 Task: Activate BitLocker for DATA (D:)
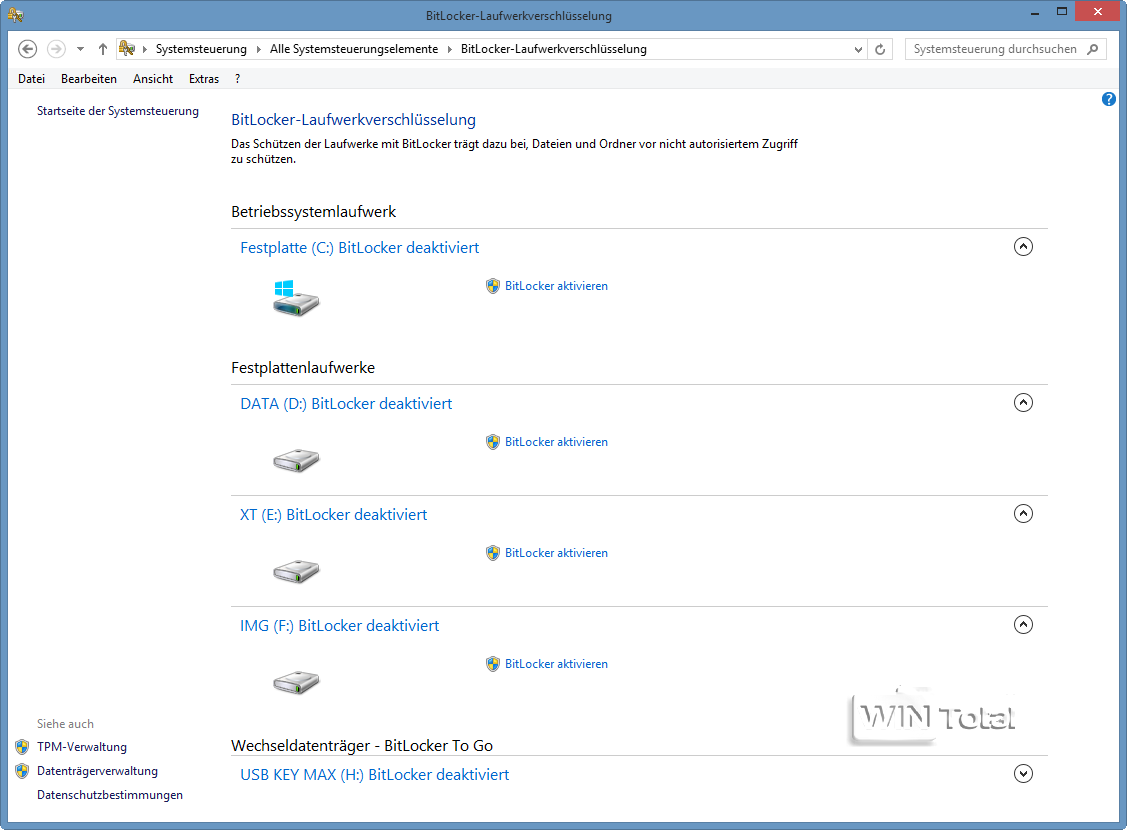coord(556,442)
